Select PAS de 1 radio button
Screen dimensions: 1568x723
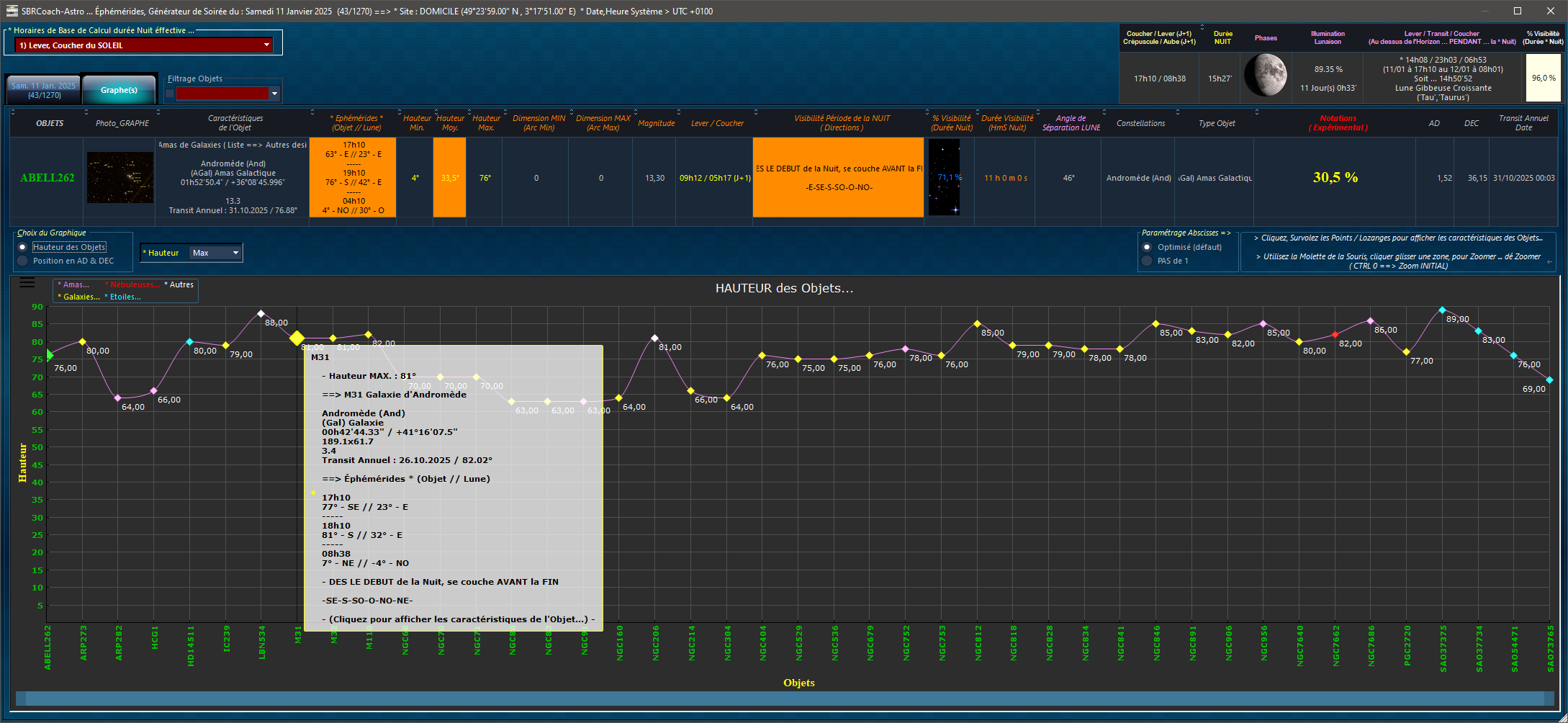coord(1148,261)
